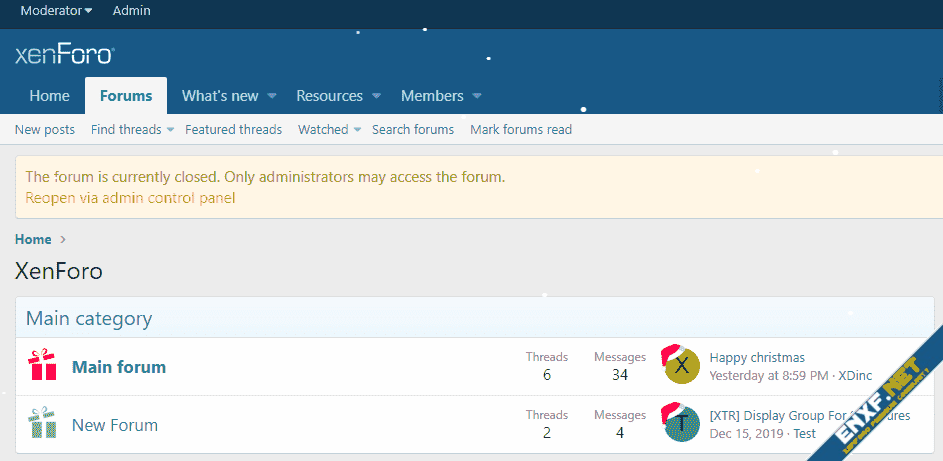This screenshot has height=461, width=943.
Task: Open the Admin link in top bar
Action: pos(132,11)
